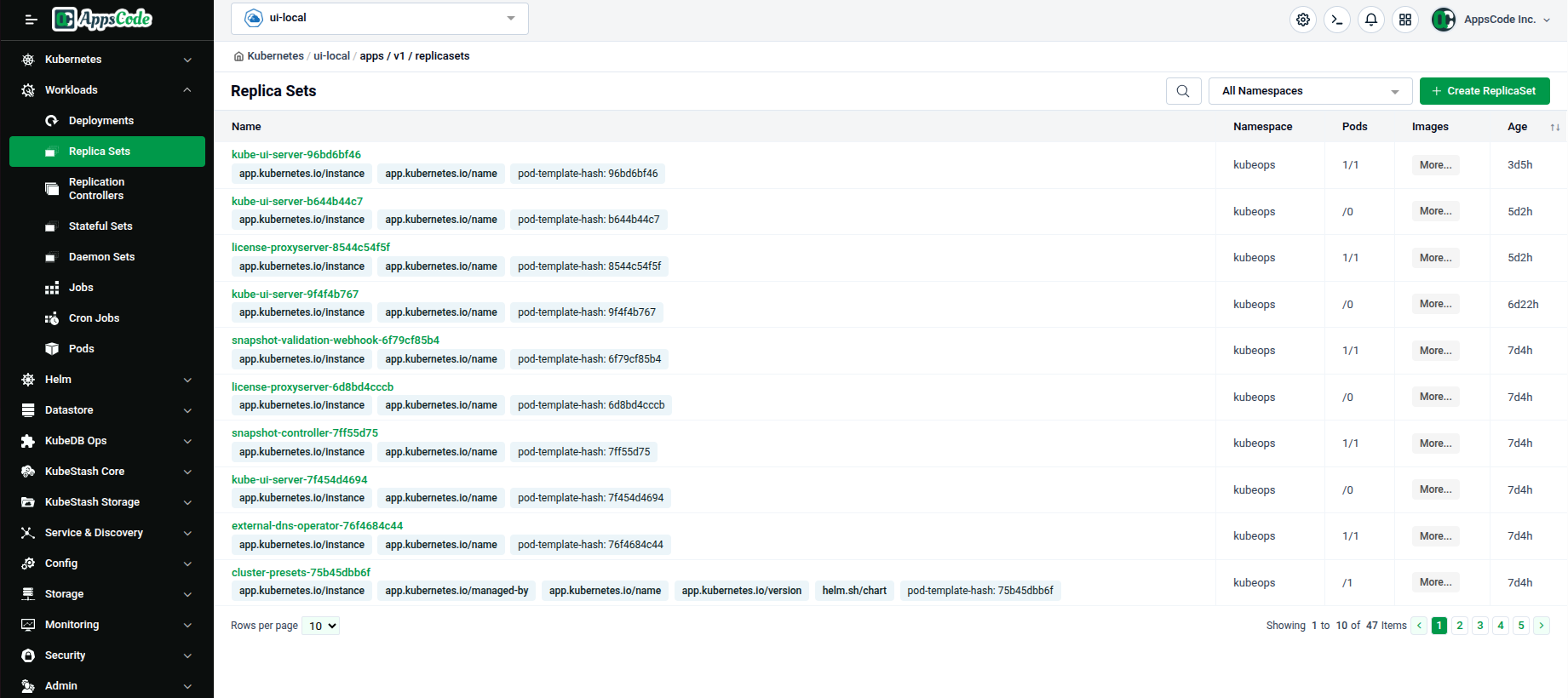Click the Deployments icon in the sidebar
Screen dimensions: 1568x698
tap(52, 121)
